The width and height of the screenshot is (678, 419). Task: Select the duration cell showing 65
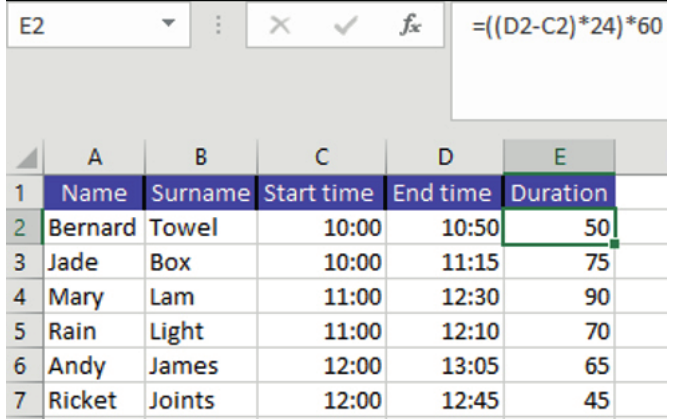[x=560, y=365]
